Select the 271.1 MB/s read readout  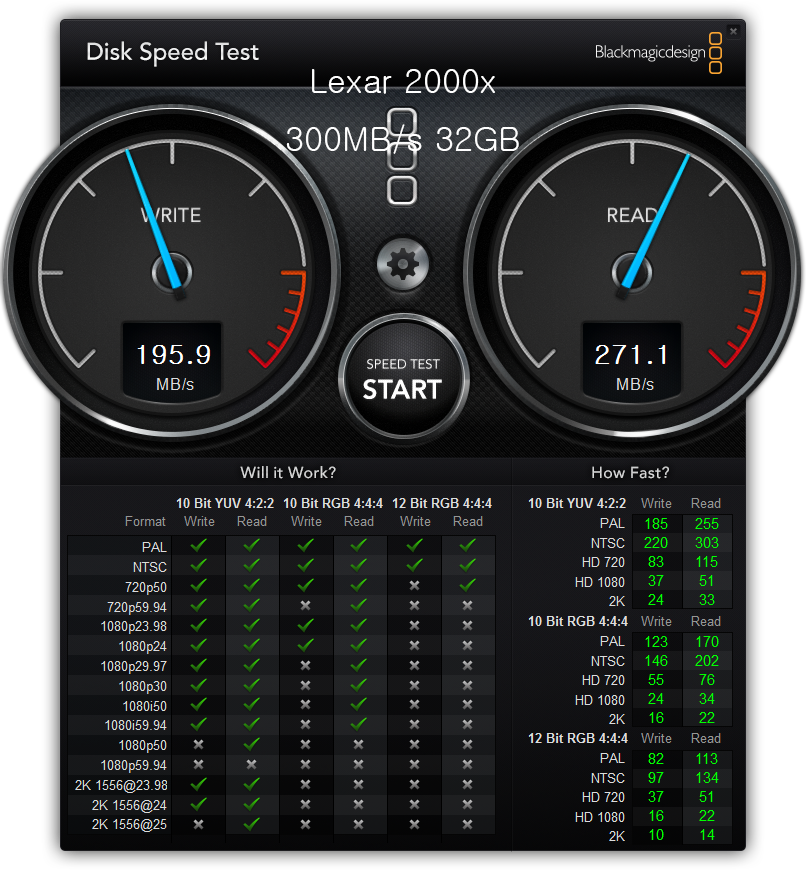632,356
